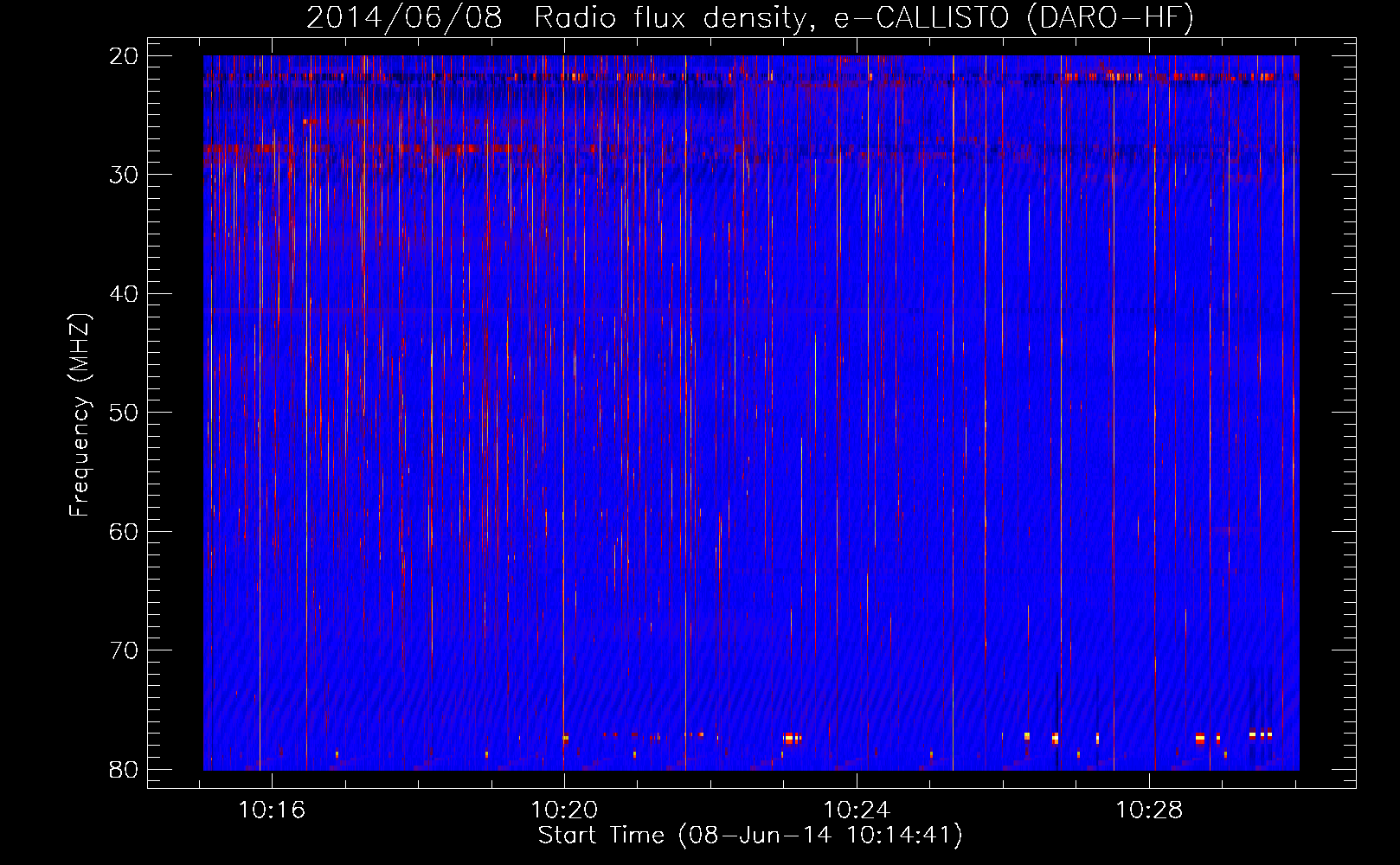Click the 10:20 time tick label
This screenshot has width=1400, height=865.
564,811
